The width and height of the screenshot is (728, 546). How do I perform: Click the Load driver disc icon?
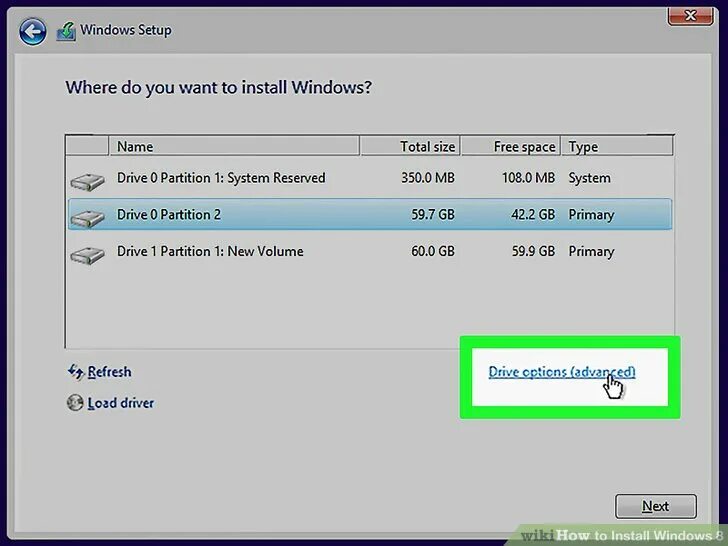tap(75, 403)
